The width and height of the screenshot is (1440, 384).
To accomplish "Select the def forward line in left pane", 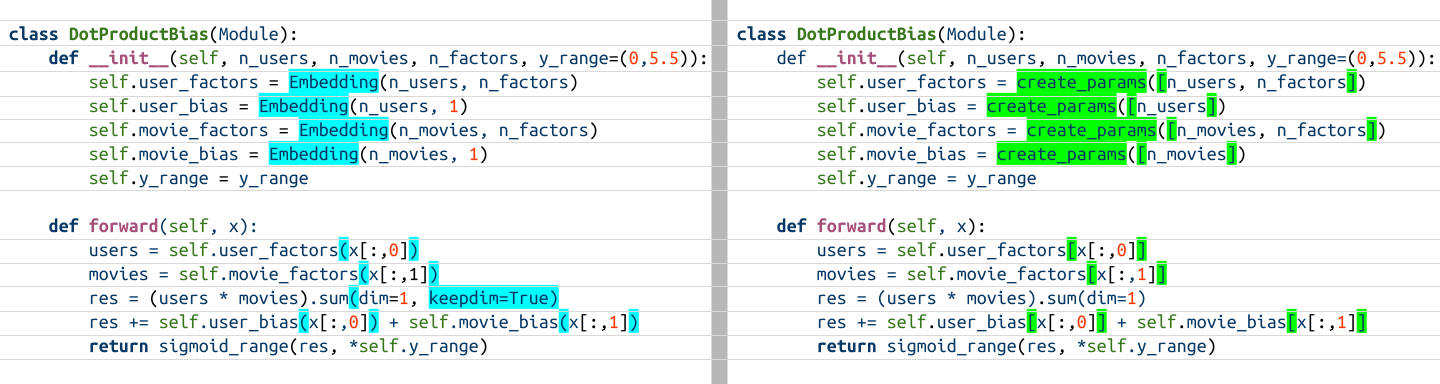I will 153,226.
